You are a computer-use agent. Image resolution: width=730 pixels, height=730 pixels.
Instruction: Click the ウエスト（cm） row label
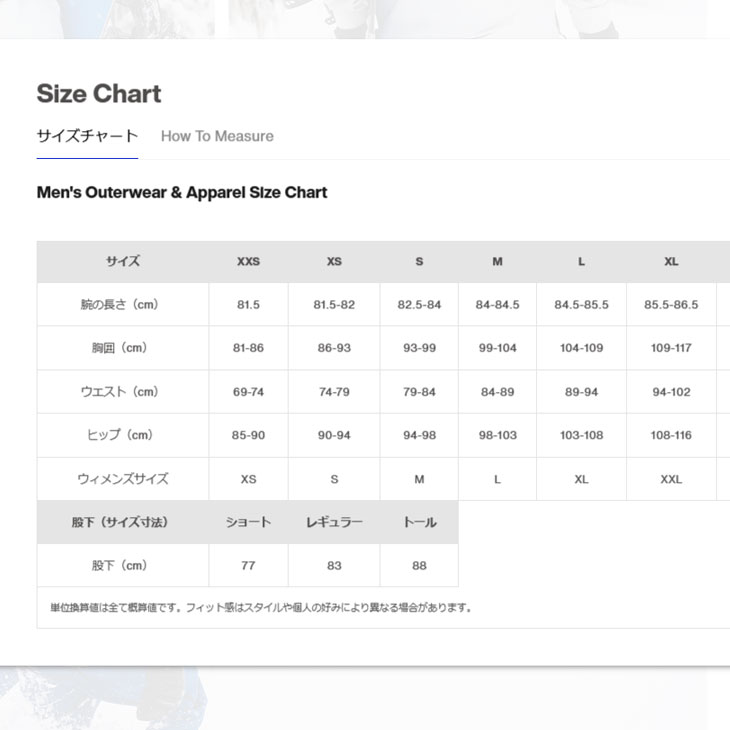click(x=123, y=392)
